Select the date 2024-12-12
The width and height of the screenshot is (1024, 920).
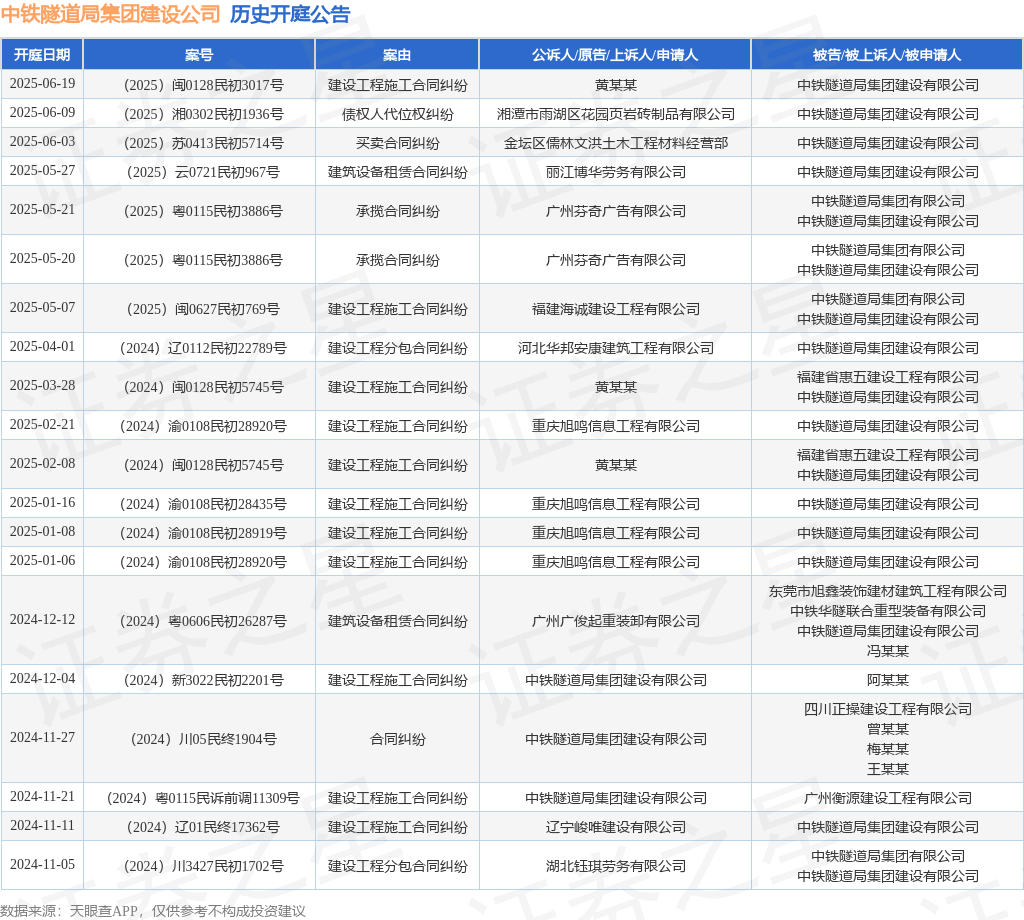[x=42, y=620]
